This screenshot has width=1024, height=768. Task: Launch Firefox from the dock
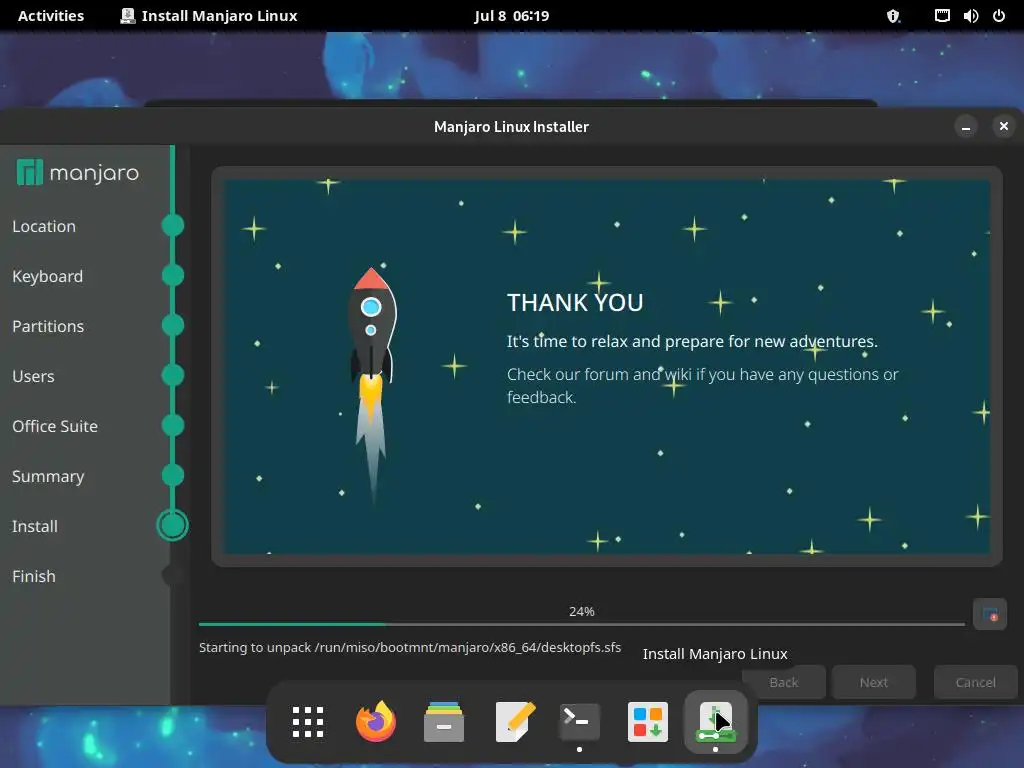tap(376, 722)
